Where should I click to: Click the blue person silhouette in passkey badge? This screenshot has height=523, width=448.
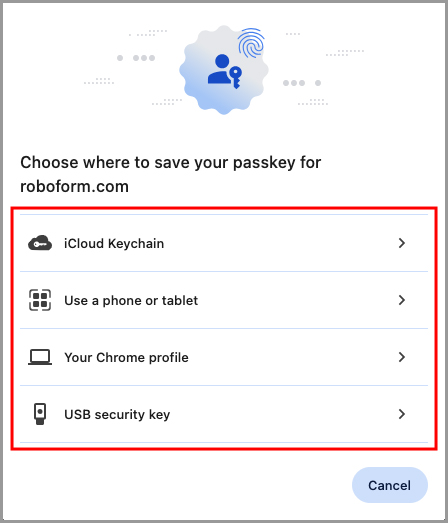(220, 69)
